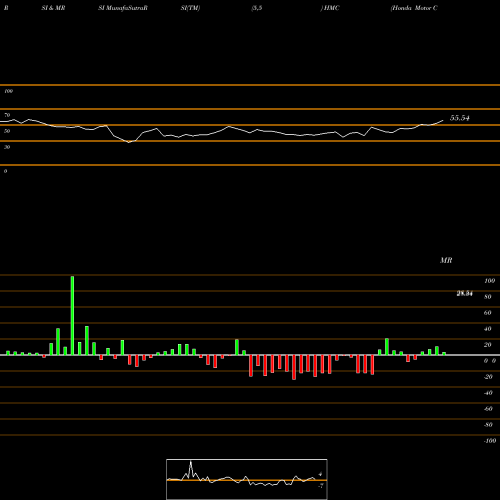Click the mini overview chart thumbnail
500x500 pixels.
[247, 479]
